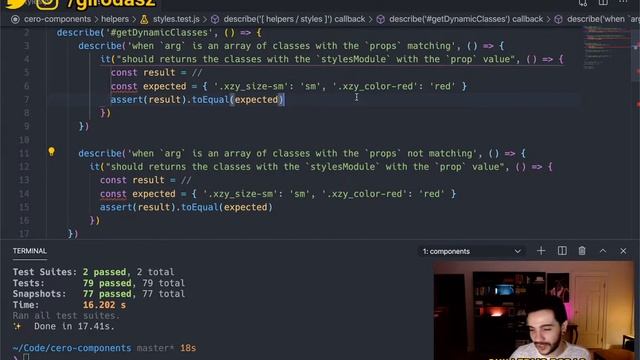Switch to the TERMINAL panel tab
Image resolution: width=640 pixels, height=360 pixels.
click(29, 251)
